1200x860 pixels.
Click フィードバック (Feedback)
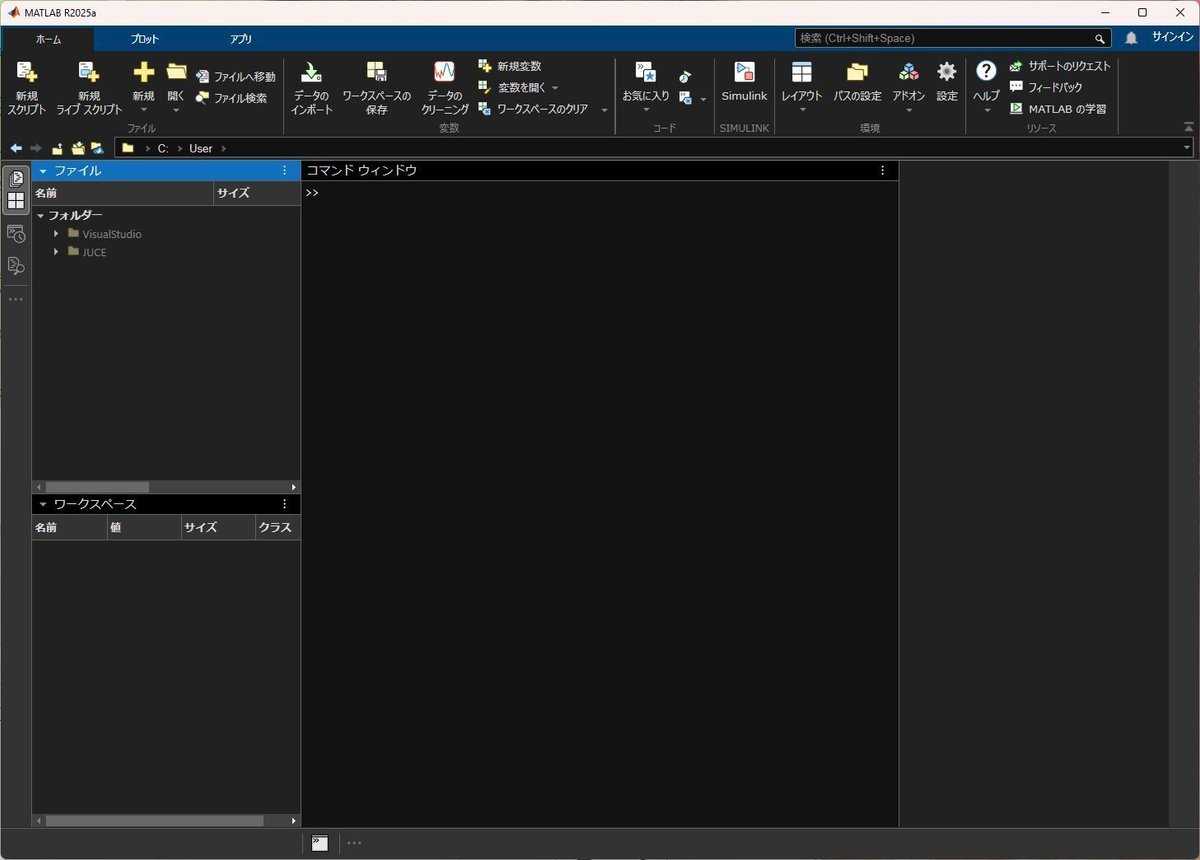[x=1046, y=87]
